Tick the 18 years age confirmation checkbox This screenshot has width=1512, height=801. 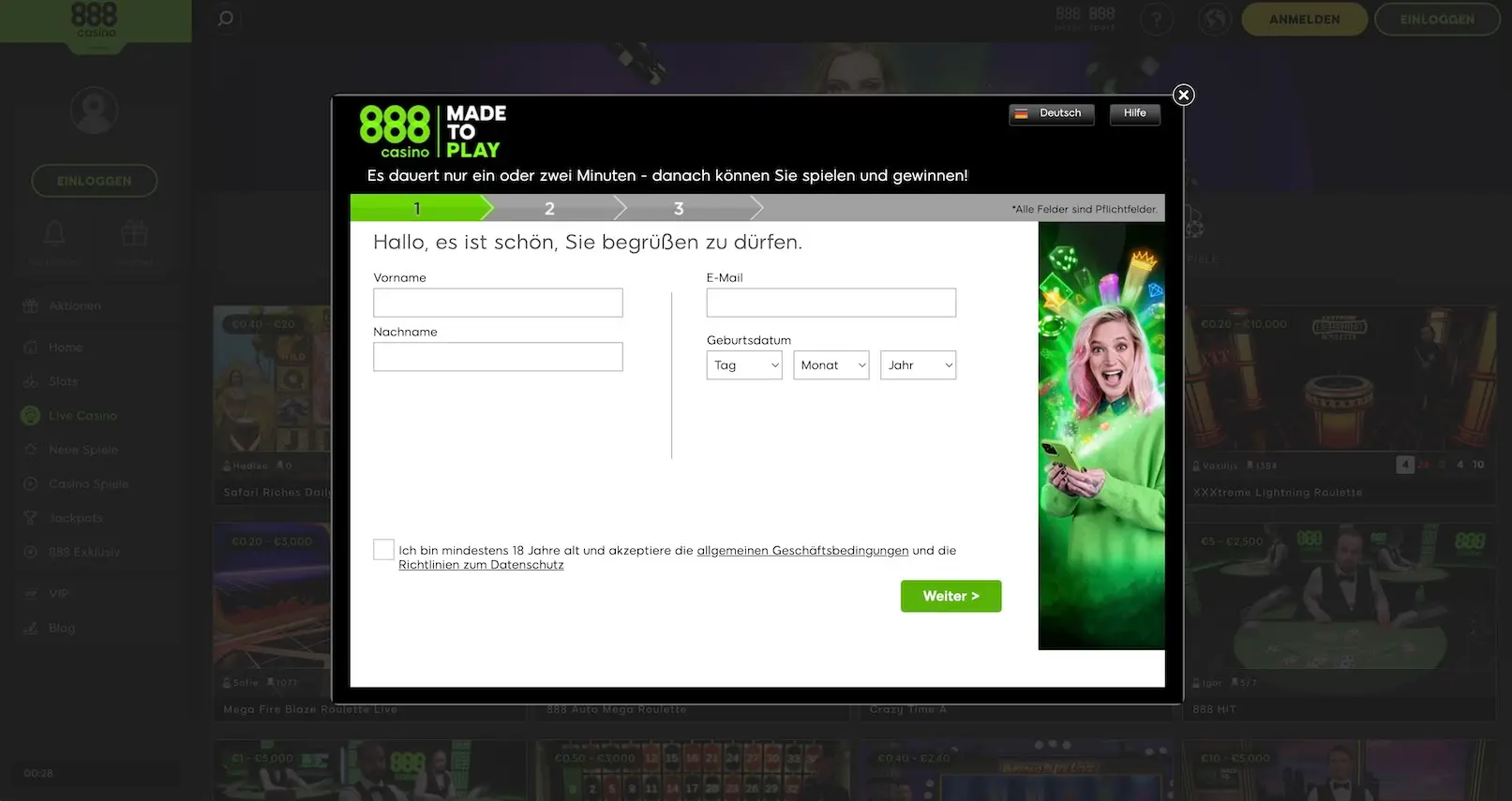pyautogui.click(x=383, y=550)
